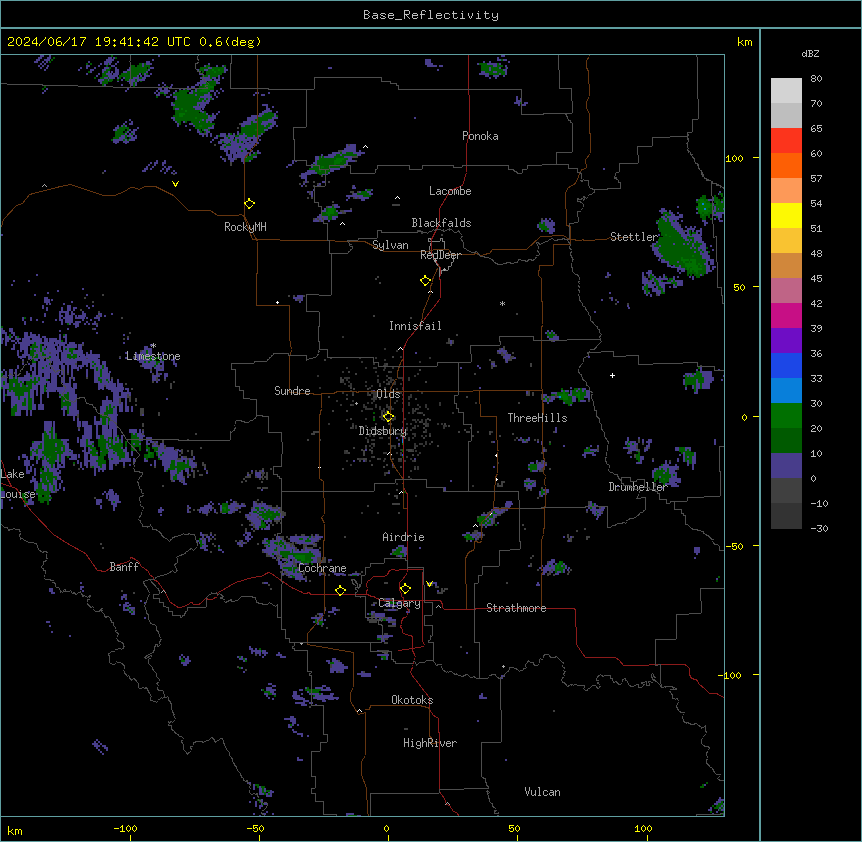
Task: Select the yellow radar marker between Olds and Didsbury
Action: (388, 417)
